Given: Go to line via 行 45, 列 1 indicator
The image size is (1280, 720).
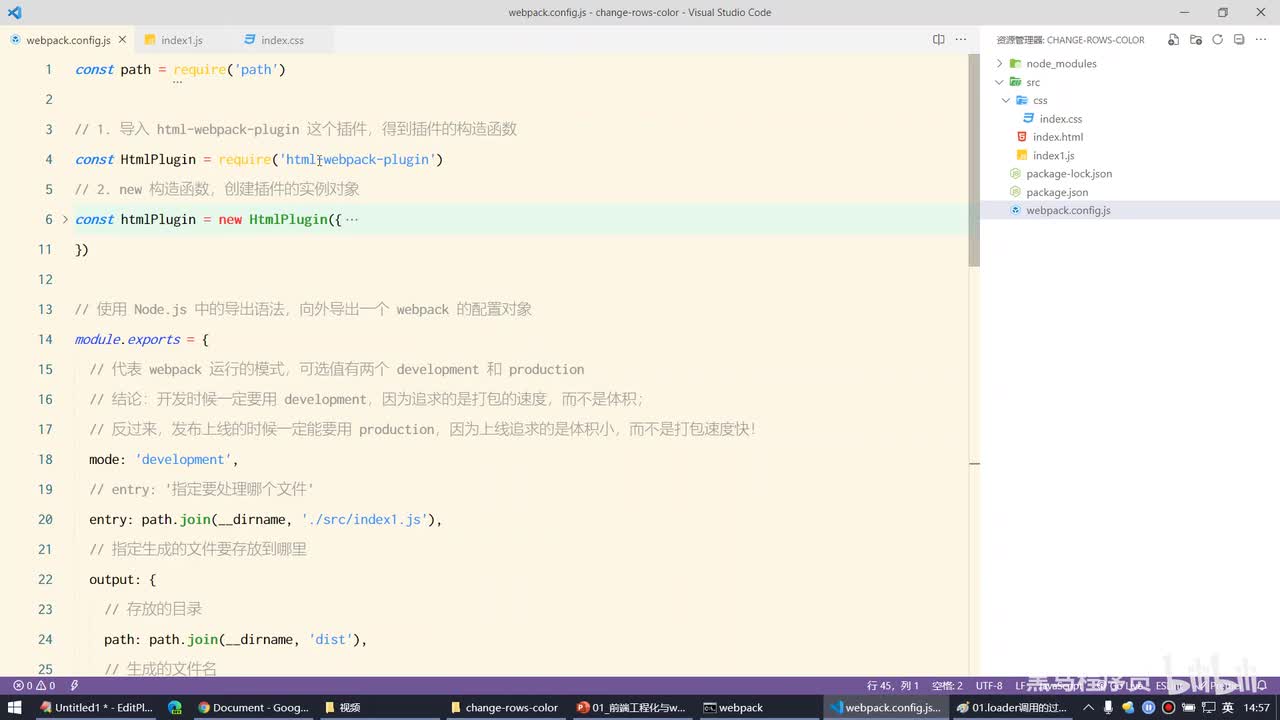Looking at the screenshot, I should pos(893,686).
